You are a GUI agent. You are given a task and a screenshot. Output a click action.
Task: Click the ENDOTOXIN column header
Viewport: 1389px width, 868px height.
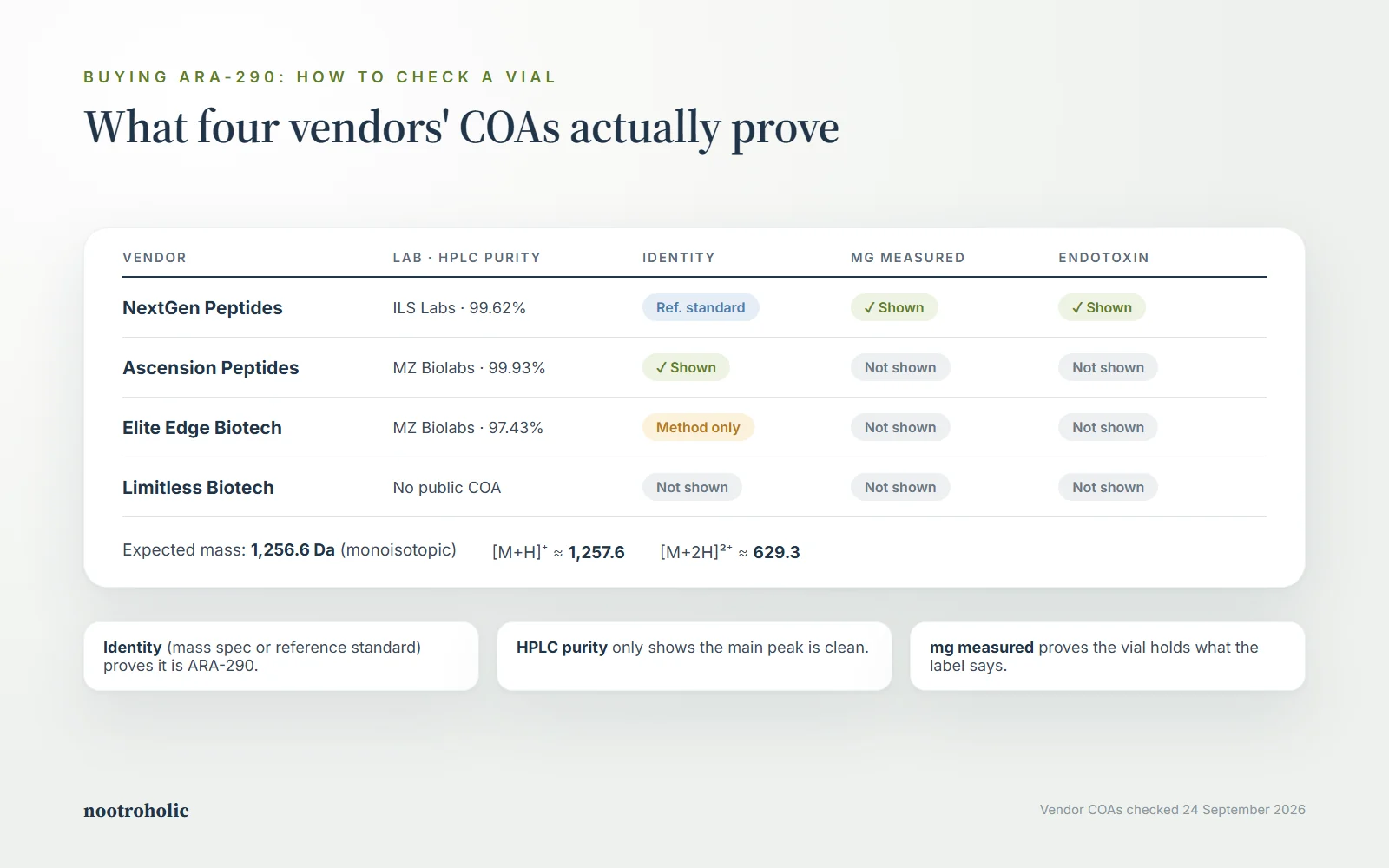coord(1103,258)
